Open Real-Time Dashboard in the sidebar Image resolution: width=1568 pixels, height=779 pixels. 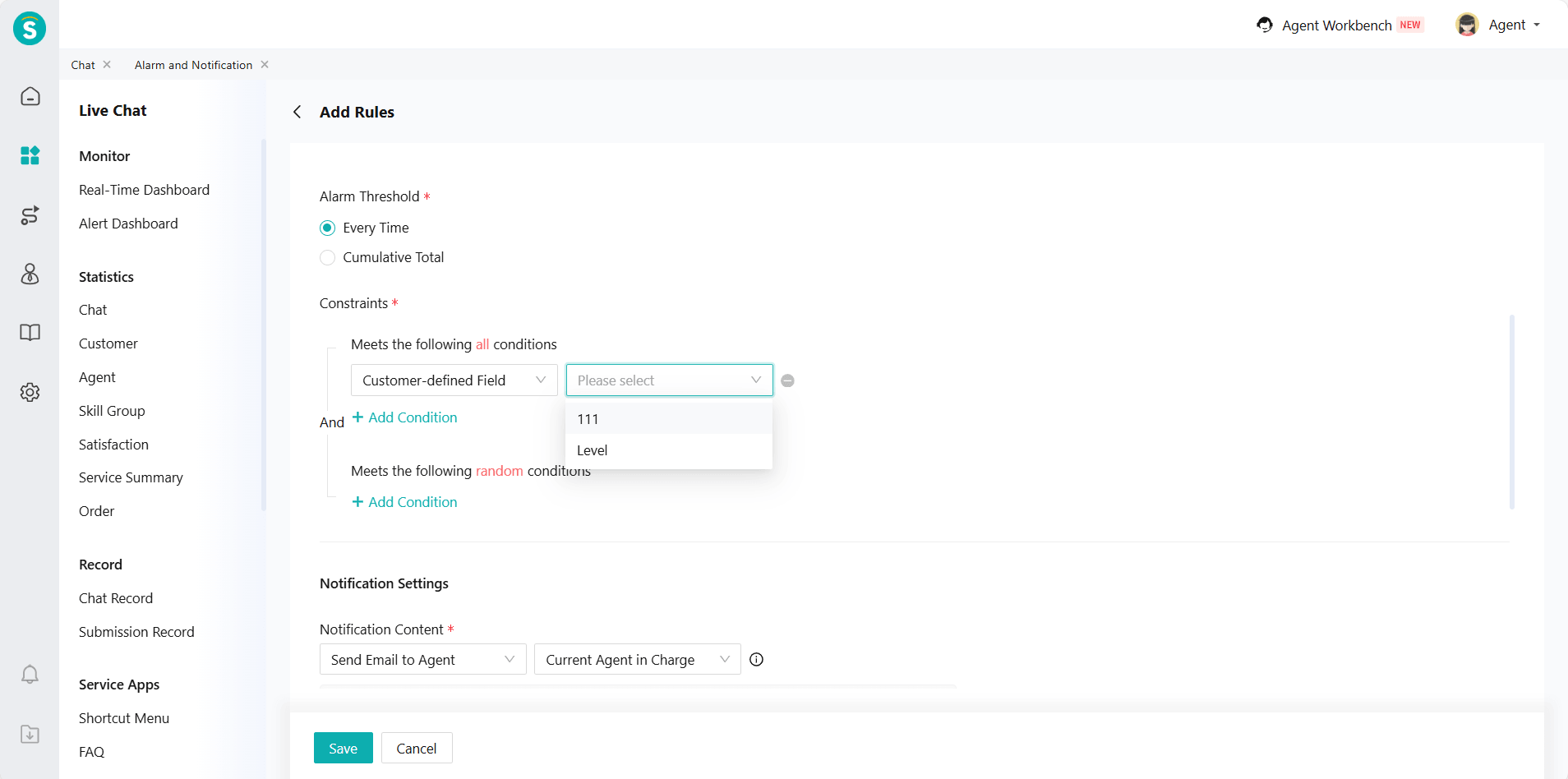[x=144, y=190]
